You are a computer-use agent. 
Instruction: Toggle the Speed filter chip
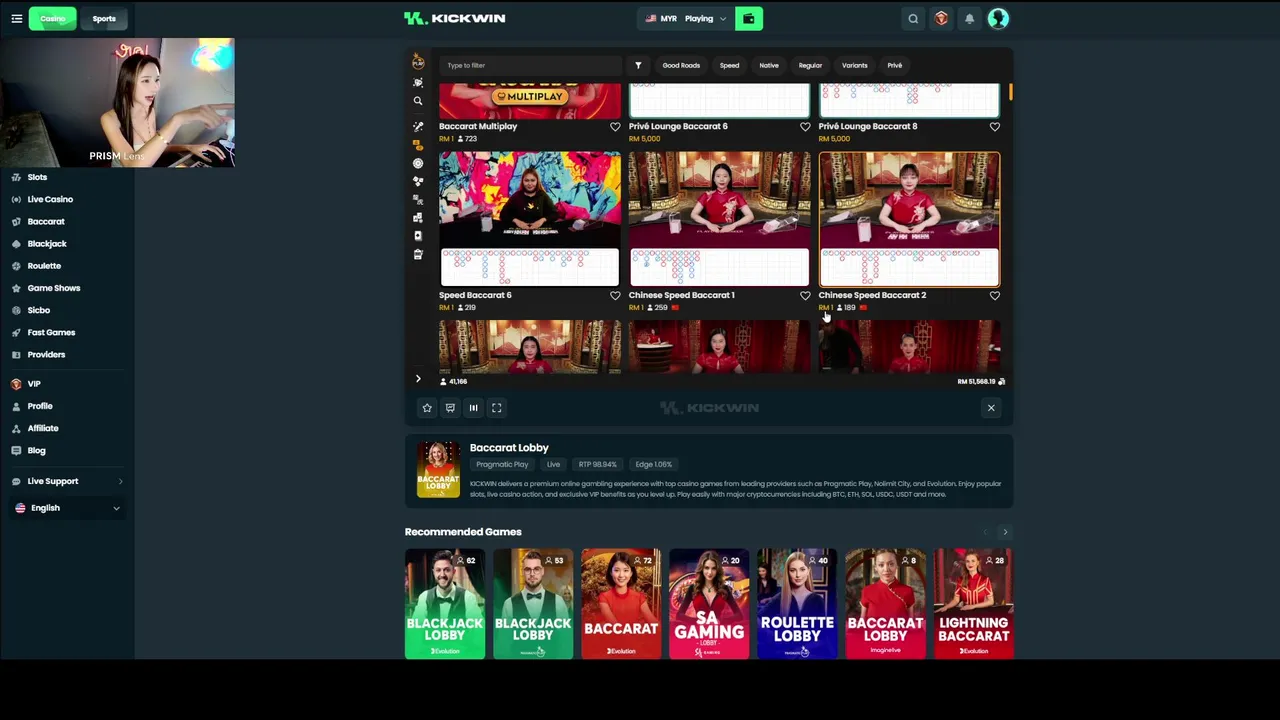pyautogui.click(x=729, y=65)
